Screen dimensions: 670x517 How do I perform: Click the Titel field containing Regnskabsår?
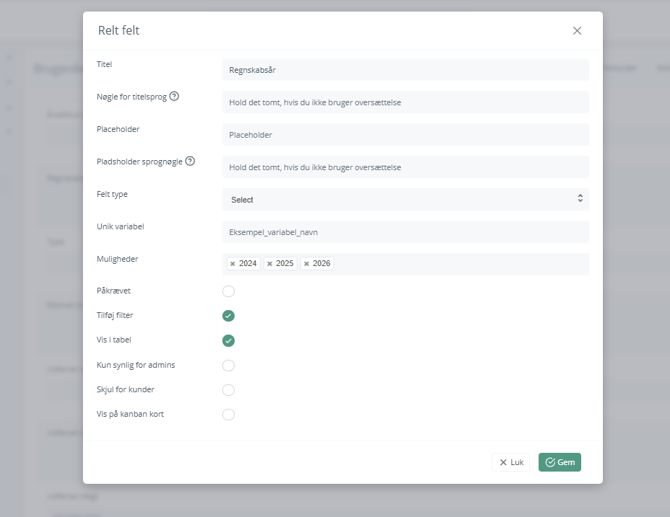click(x=405, y=70)
